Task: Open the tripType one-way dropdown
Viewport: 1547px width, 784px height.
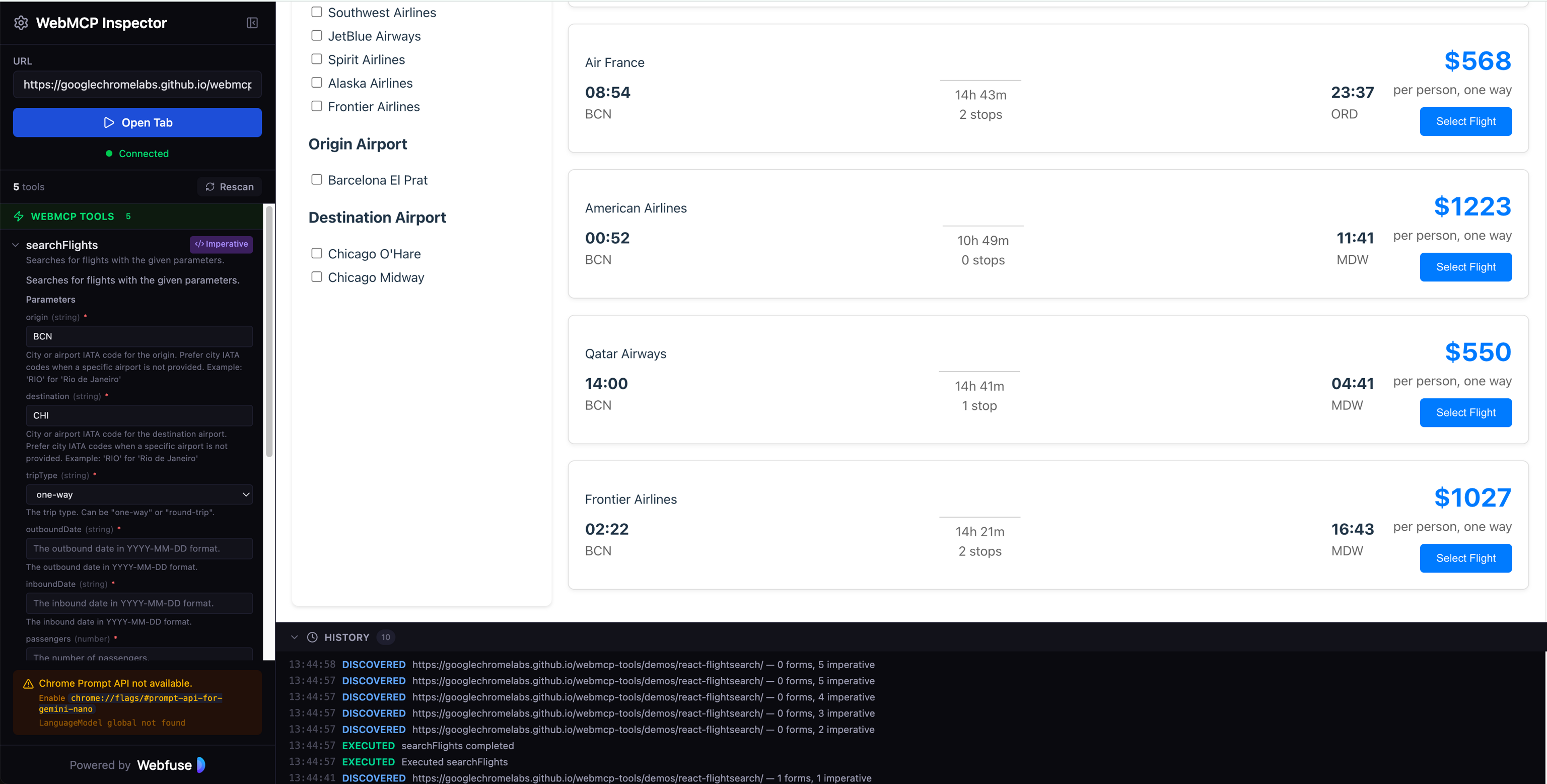Action: (x=139, y=494)
